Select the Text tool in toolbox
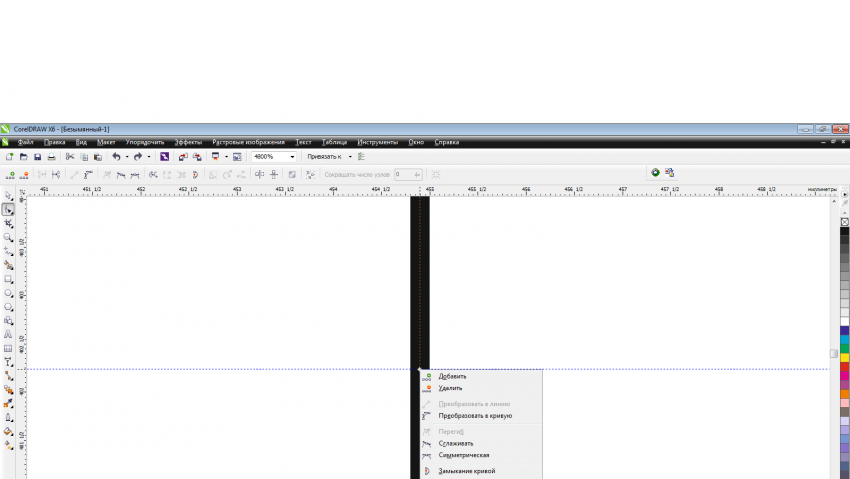This screenshot has height=479, width=850. point(8,334)
